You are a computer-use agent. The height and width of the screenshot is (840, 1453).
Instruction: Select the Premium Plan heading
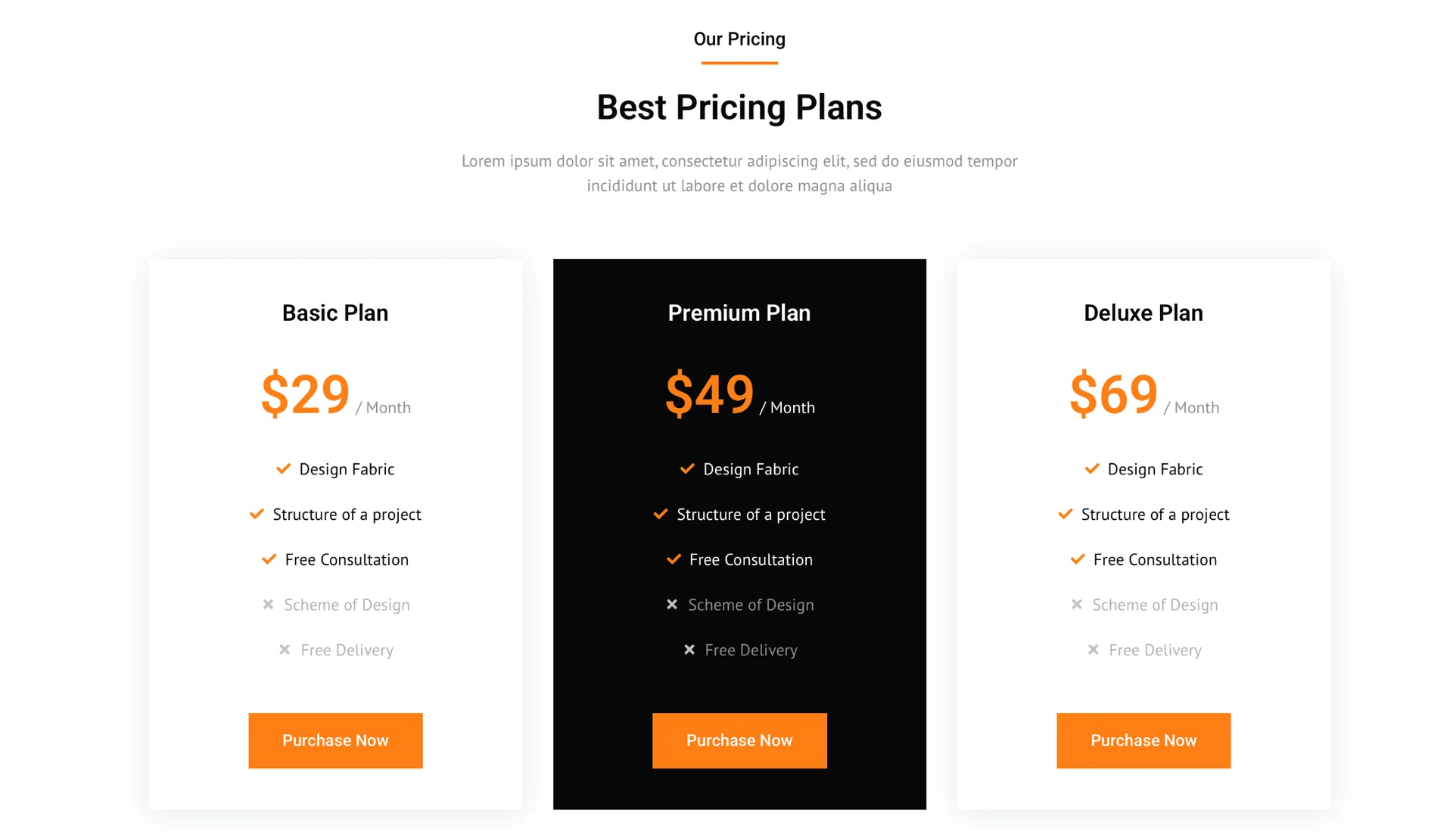coord(739,313)
